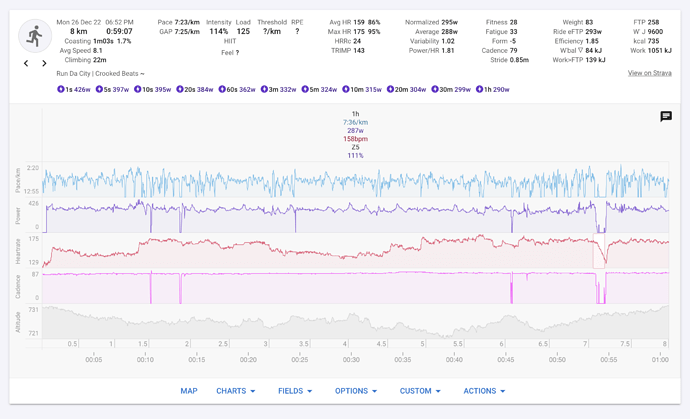Go to next activity with right chevron
Image resolution: width=690 pixels, height=419 pixels.
pos(44,63)
